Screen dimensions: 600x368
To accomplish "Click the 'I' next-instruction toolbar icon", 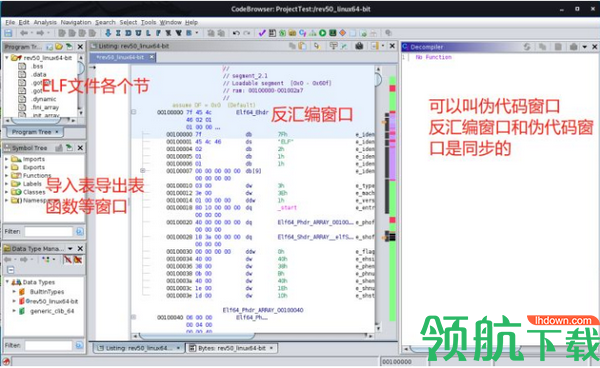I will (118, 33).
